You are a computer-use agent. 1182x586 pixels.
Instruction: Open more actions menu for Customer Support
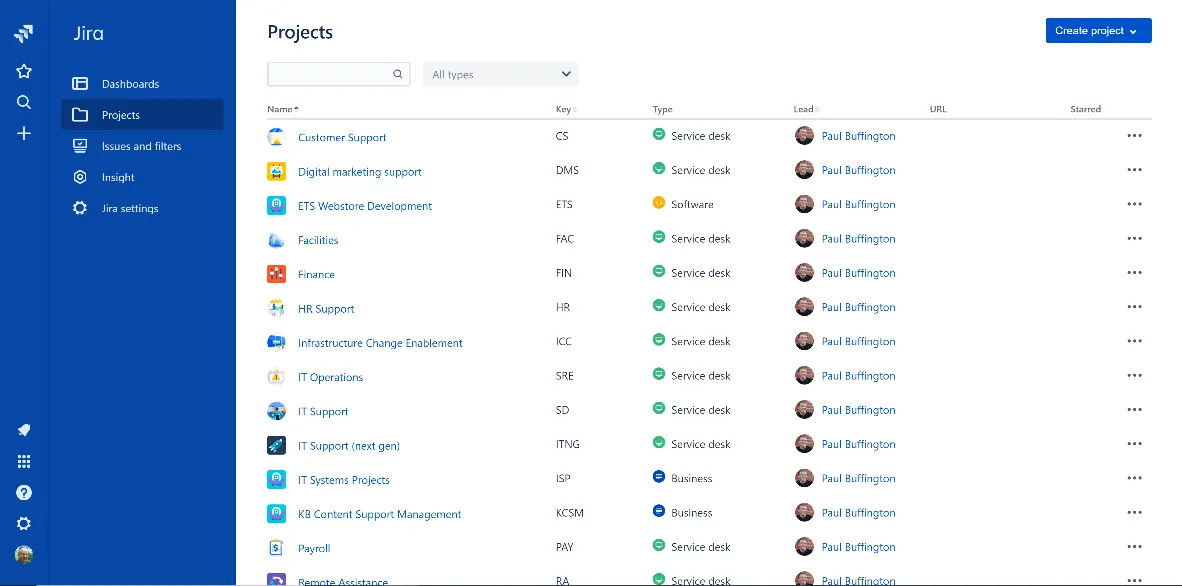(x=1134, y=136)
